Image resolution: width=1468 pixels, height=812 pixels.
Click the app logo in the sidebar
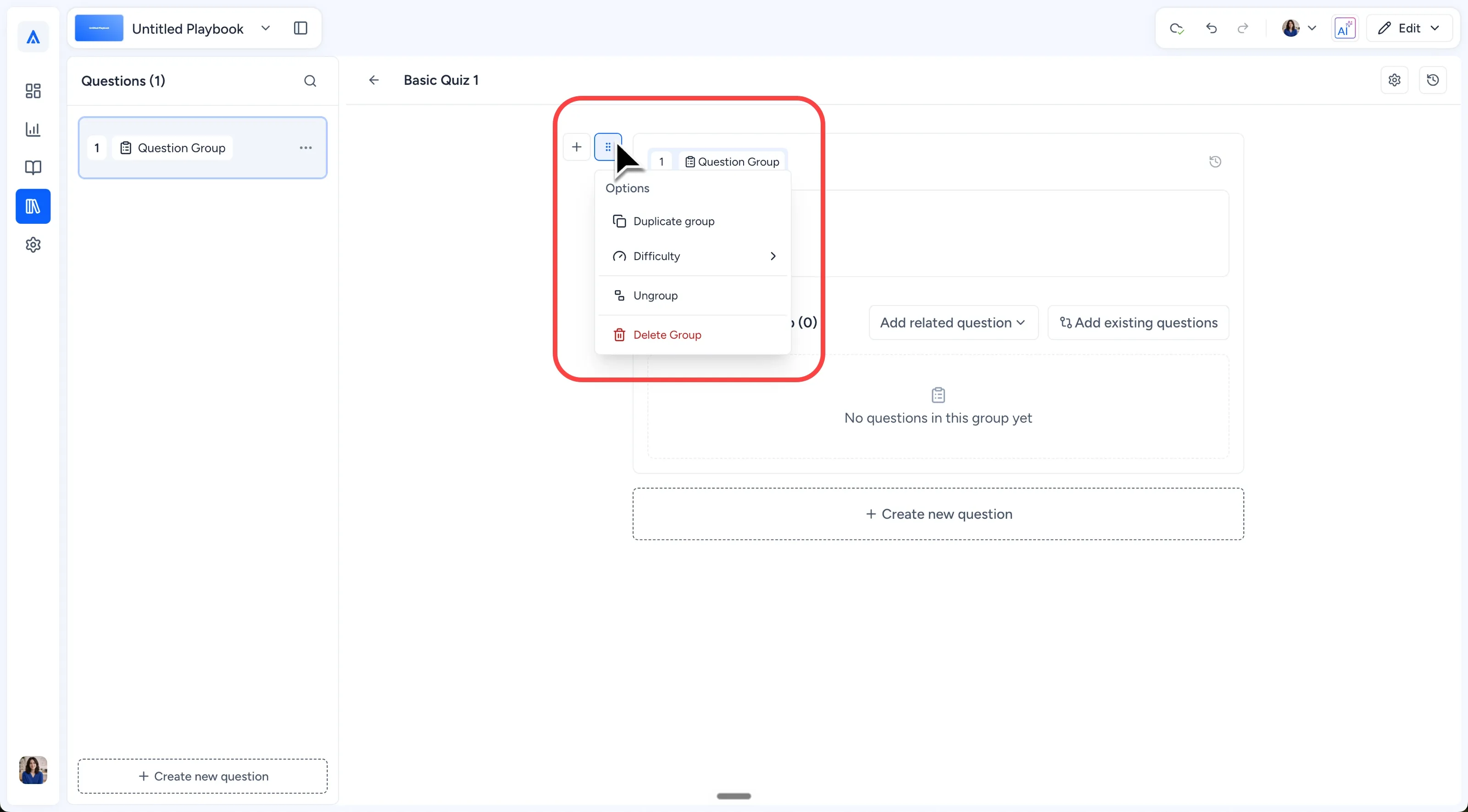click(33, 38)
